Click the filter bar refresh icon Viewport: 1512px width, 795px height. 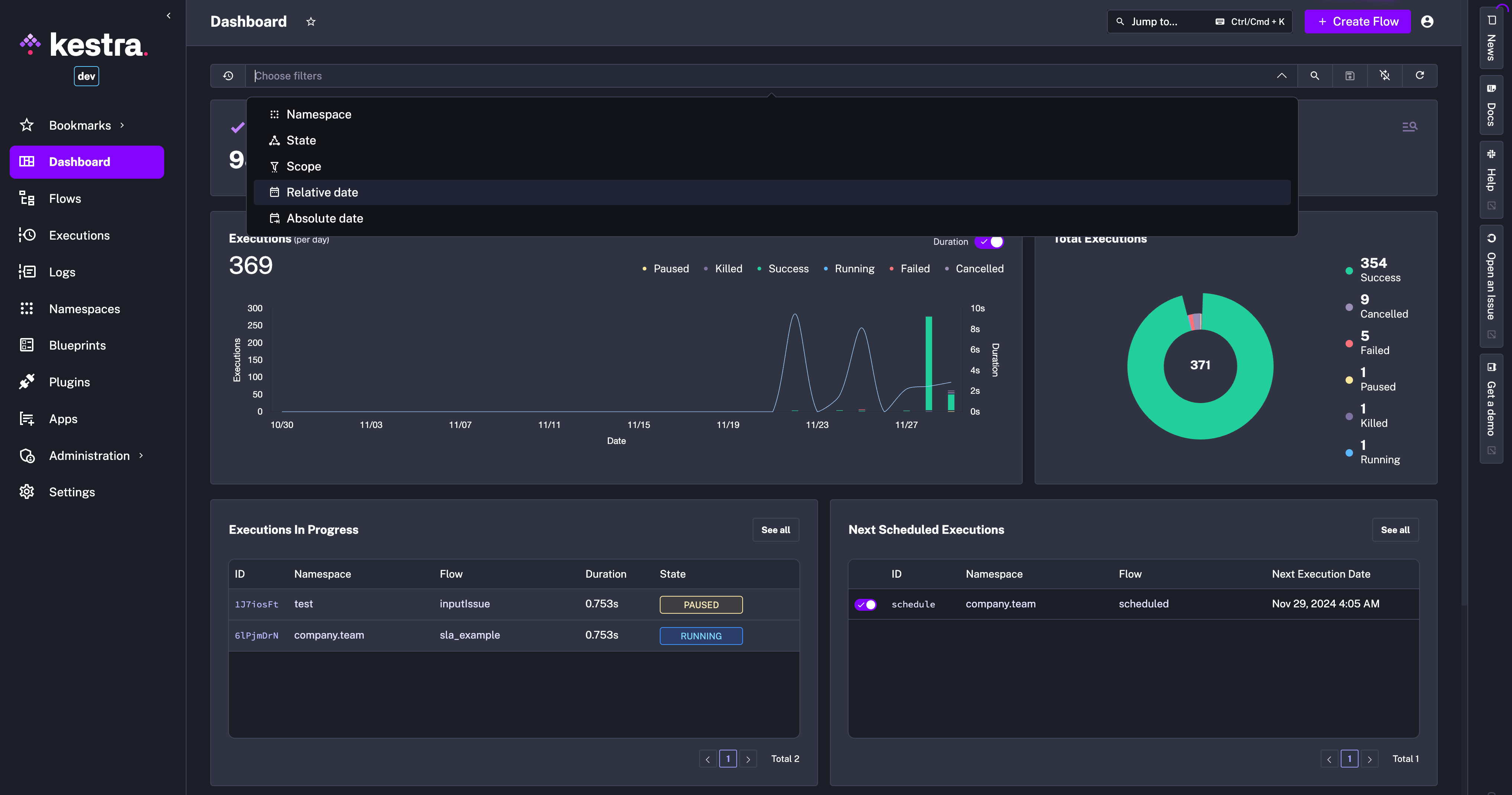[x=1419, y=75]
